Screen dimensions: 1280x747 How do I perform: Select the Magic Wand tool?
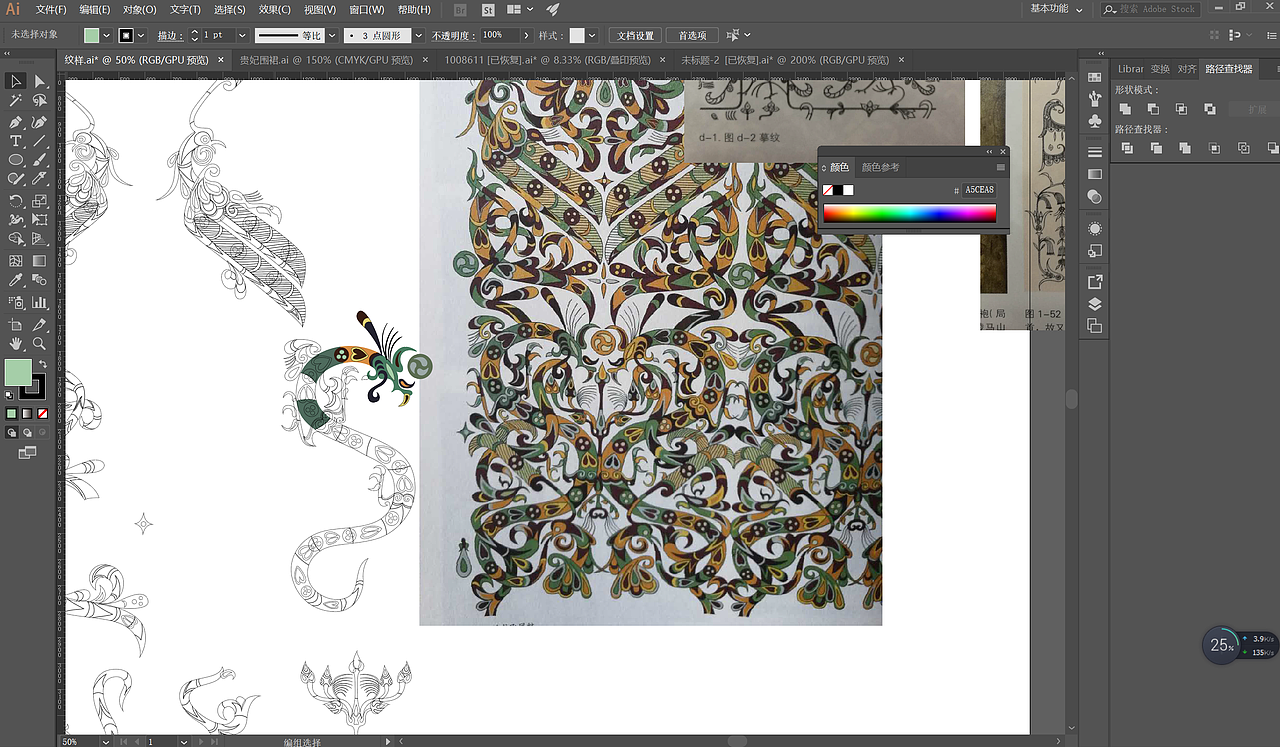[16, 101]
